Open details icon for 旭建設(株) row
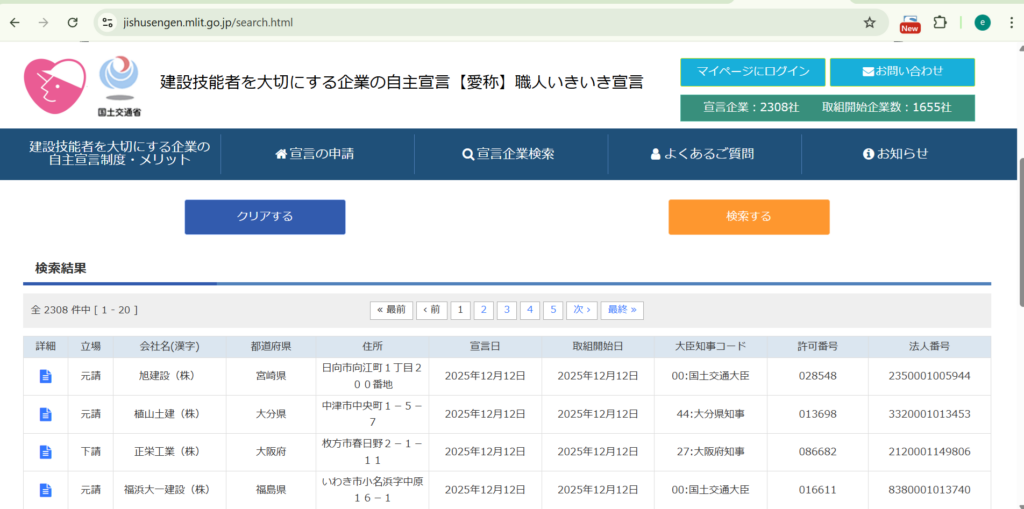This screenshot has width=1024, height=509. [x=45, y=376]
